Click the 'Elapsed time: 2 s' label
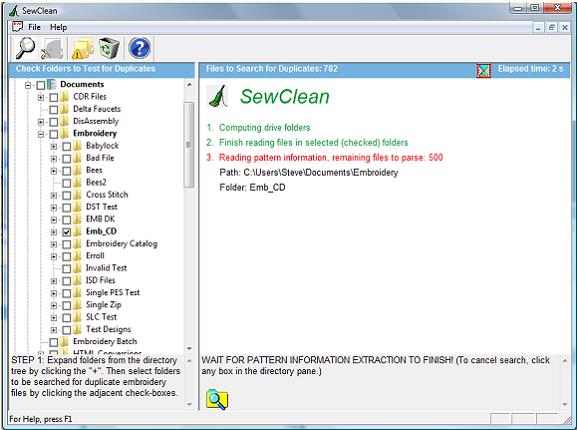 (530, 69)
